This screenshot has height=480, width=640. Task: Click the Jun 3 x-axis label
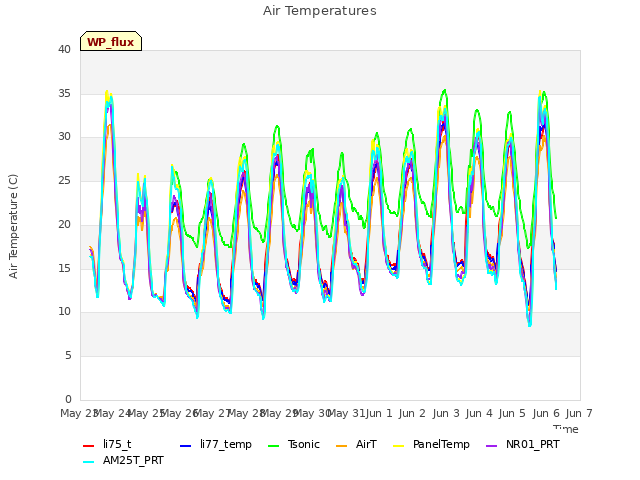tap(446, 413)
